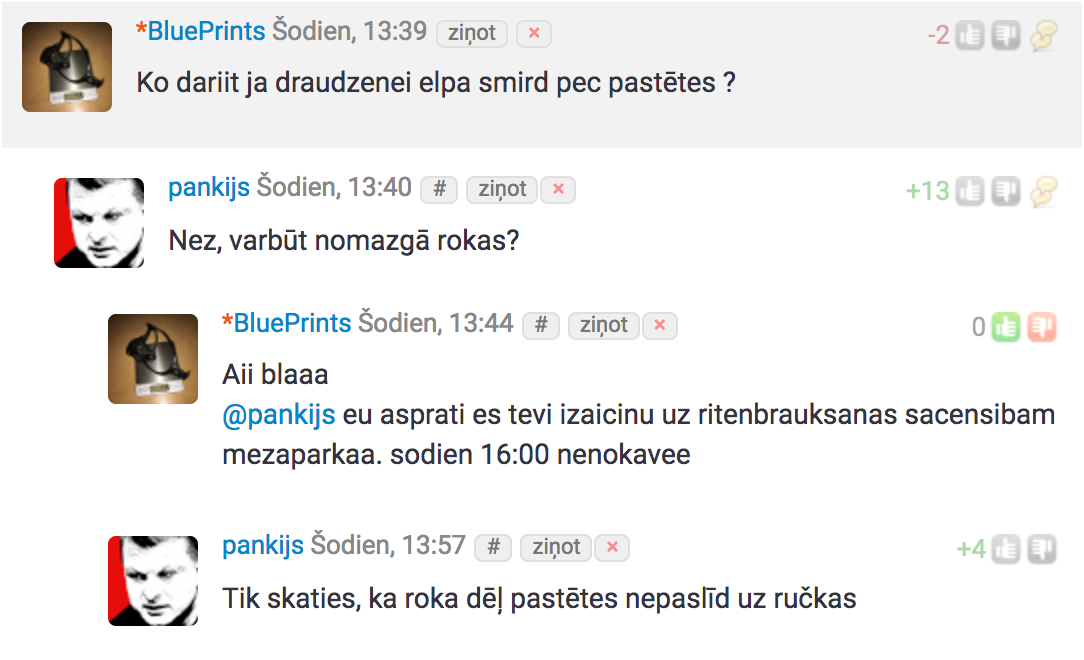Click BluePrints avatar on 13:44 comment

[x=153, y=359]
